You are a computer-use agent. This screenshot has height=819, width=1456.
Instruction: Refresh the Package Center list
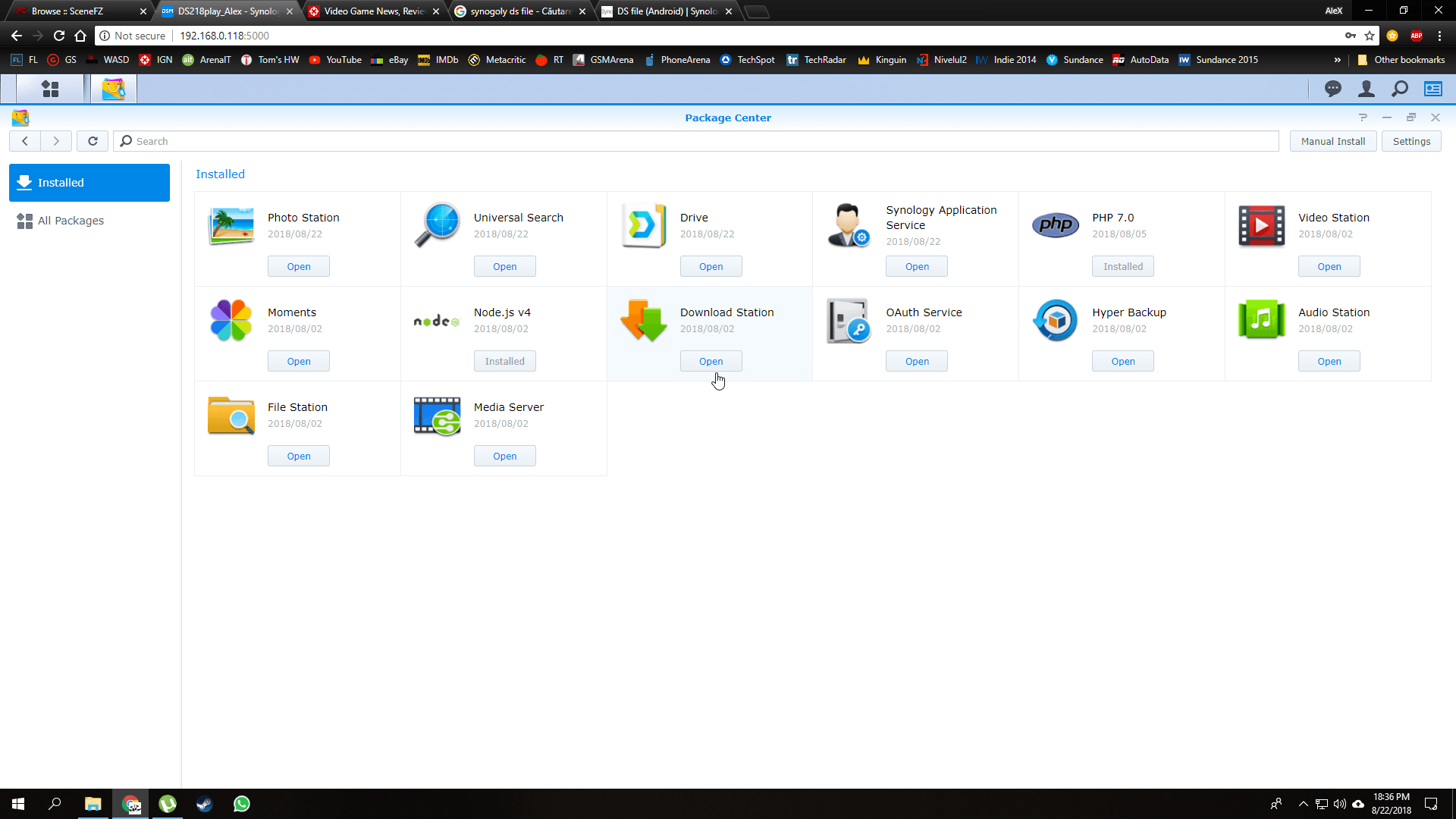point(93,141)
